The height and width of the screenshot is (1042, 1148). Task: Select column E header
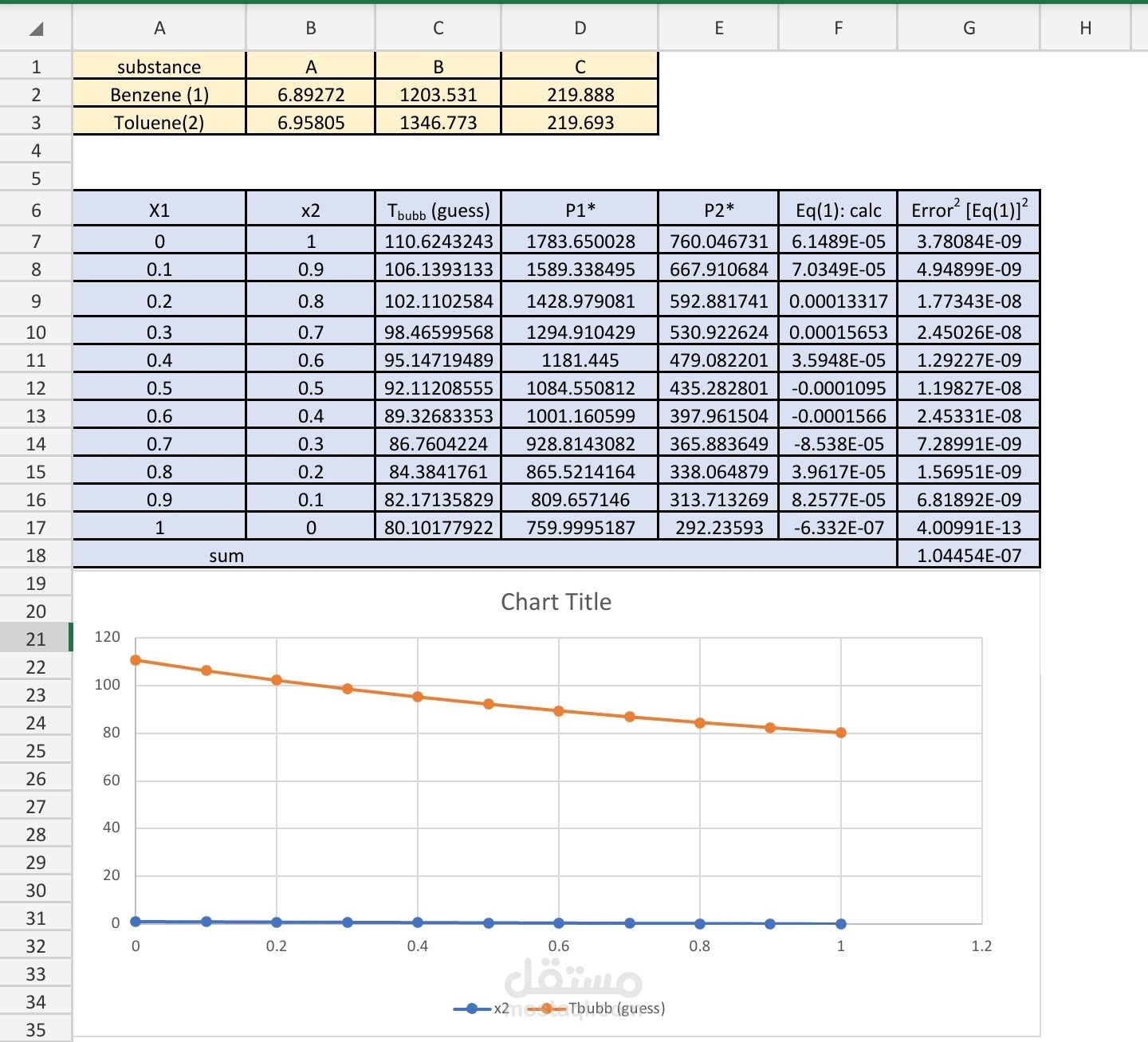tap(719, 28)
